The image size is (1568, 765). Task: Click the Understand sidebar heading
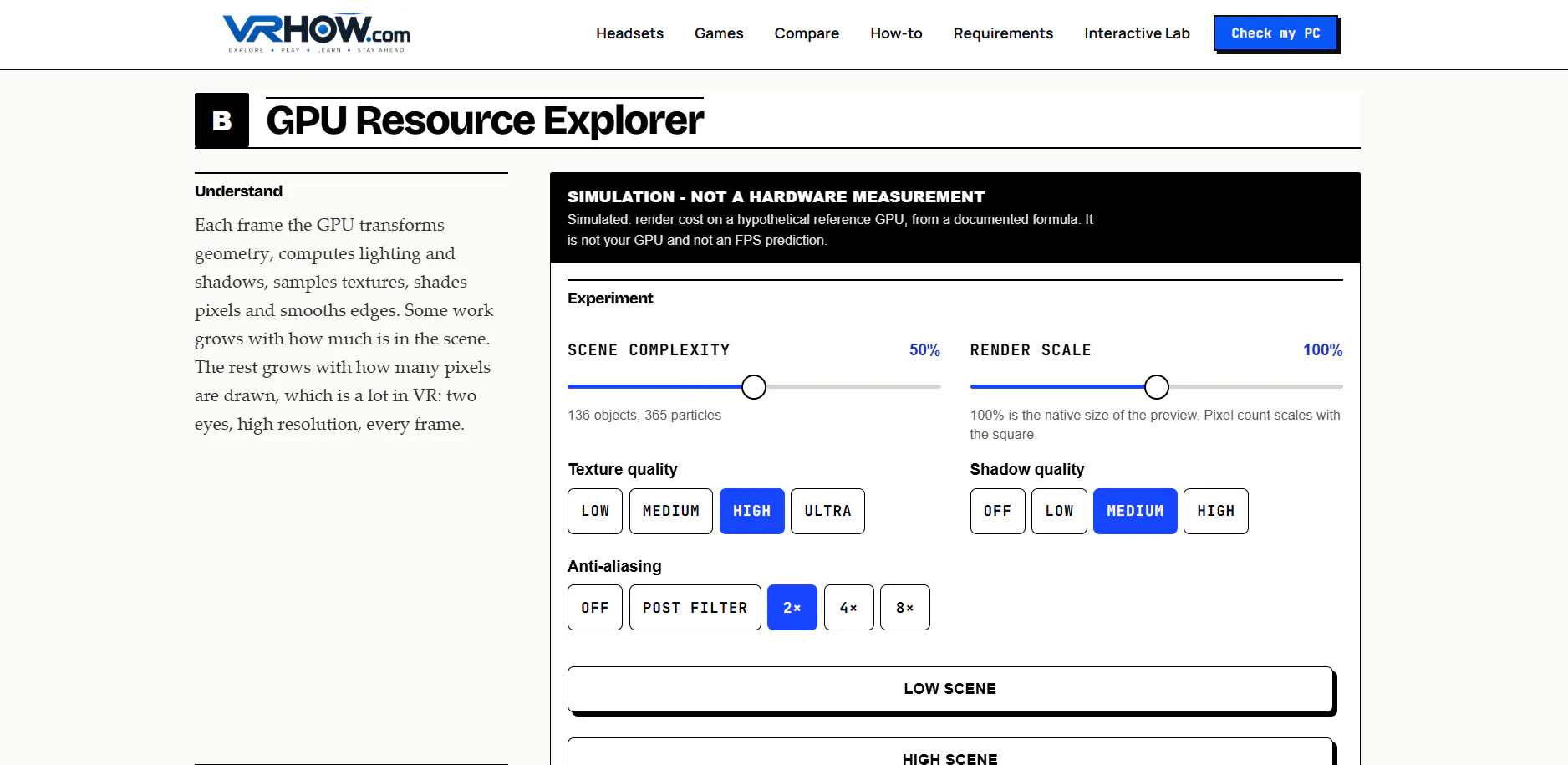point(239,191)
